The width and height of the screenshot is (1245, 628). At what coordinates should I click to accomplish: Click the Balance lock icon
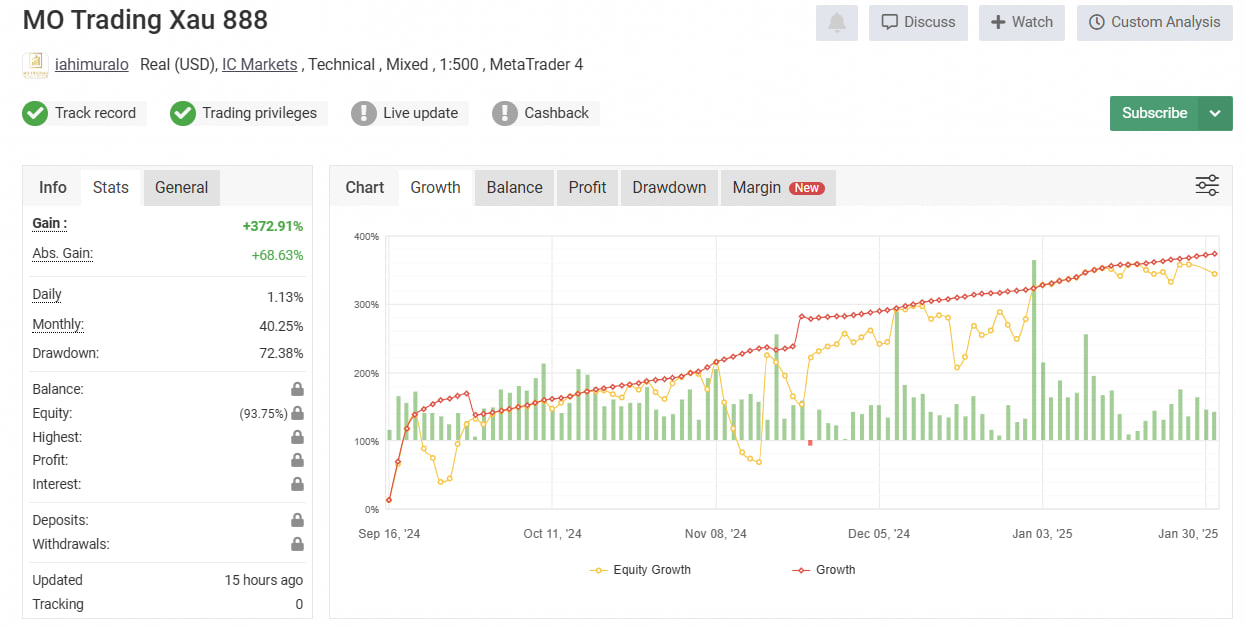tap(297, 389)
